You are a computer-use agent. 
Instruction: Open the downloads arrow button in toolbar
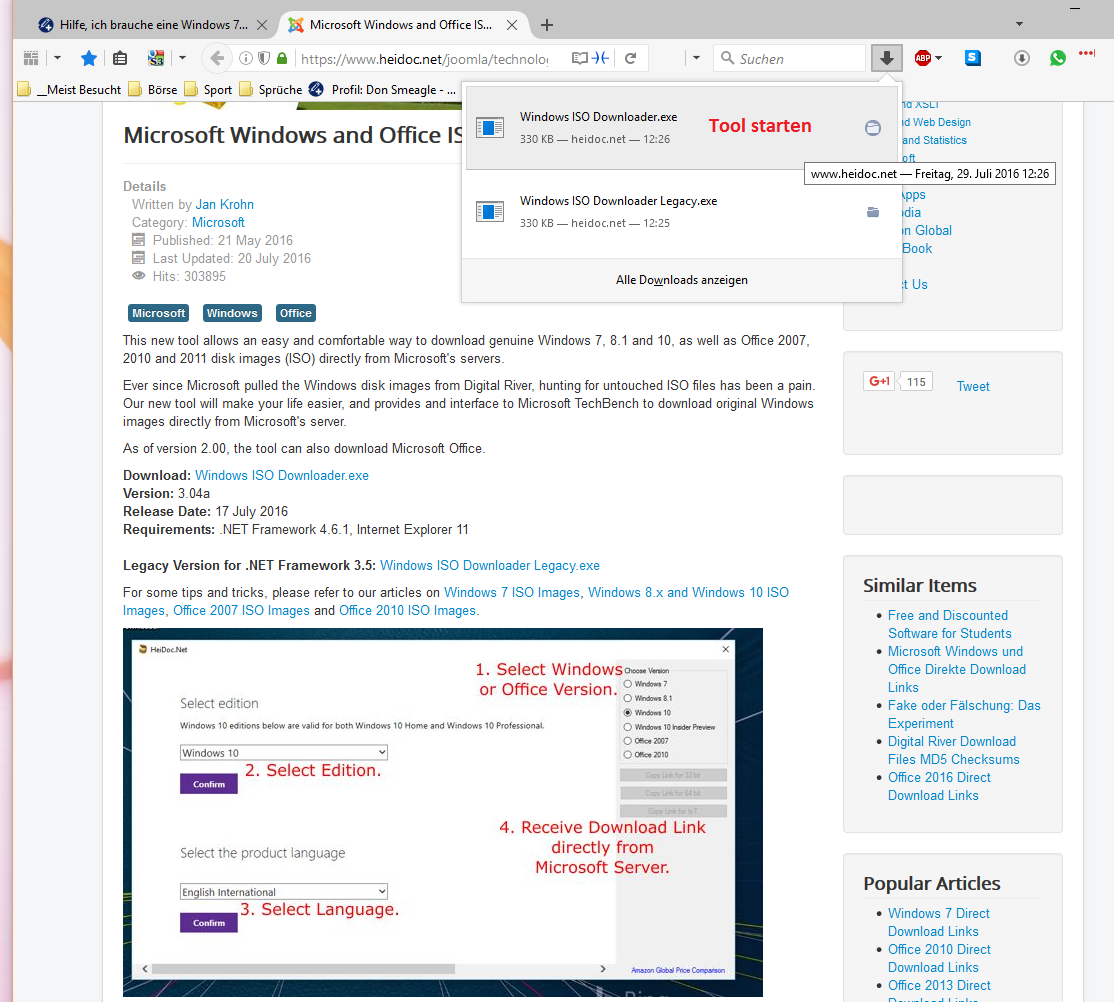click(887, 58)
